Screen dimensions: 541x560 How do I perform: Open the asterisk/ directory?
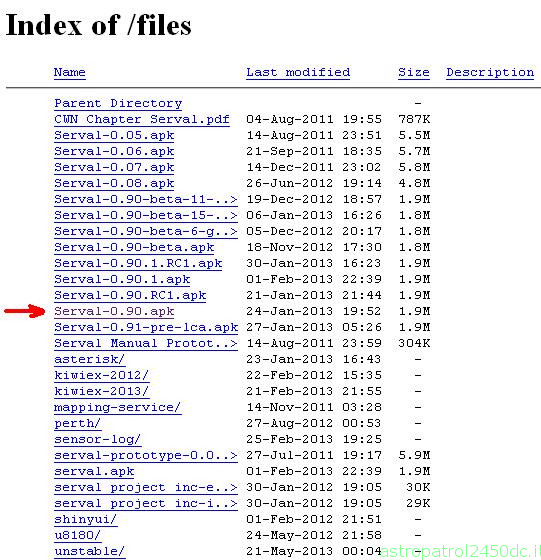click(x=90, y=359)
